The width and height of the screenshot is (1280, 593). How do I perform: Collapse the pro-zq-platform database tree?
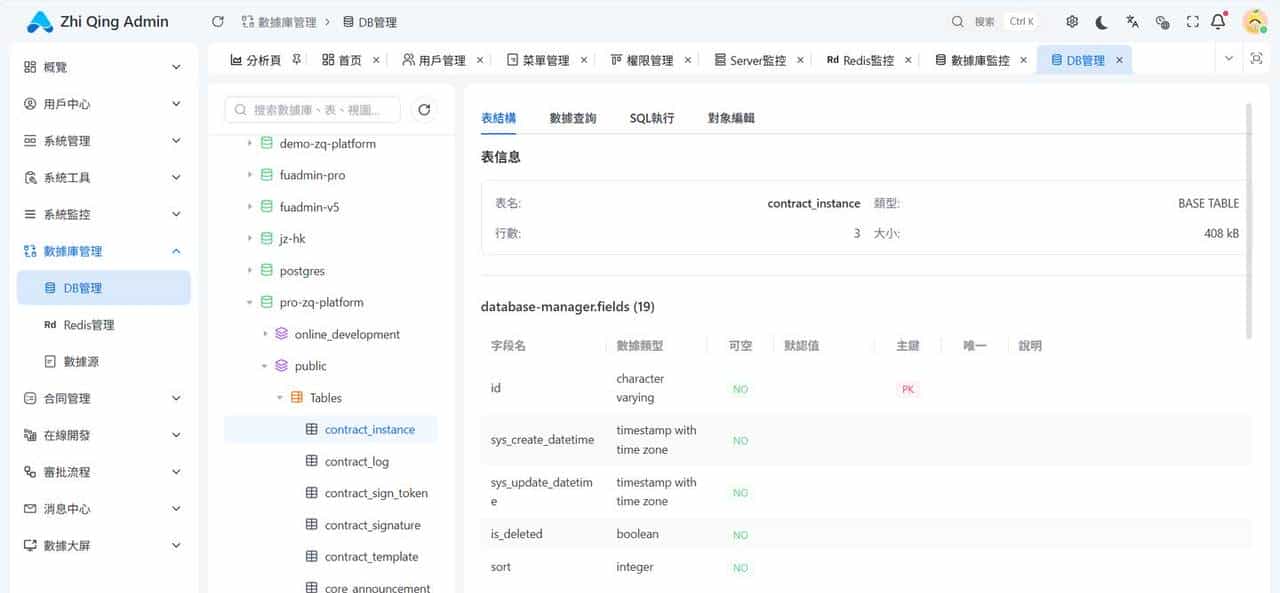click(249, 302)
